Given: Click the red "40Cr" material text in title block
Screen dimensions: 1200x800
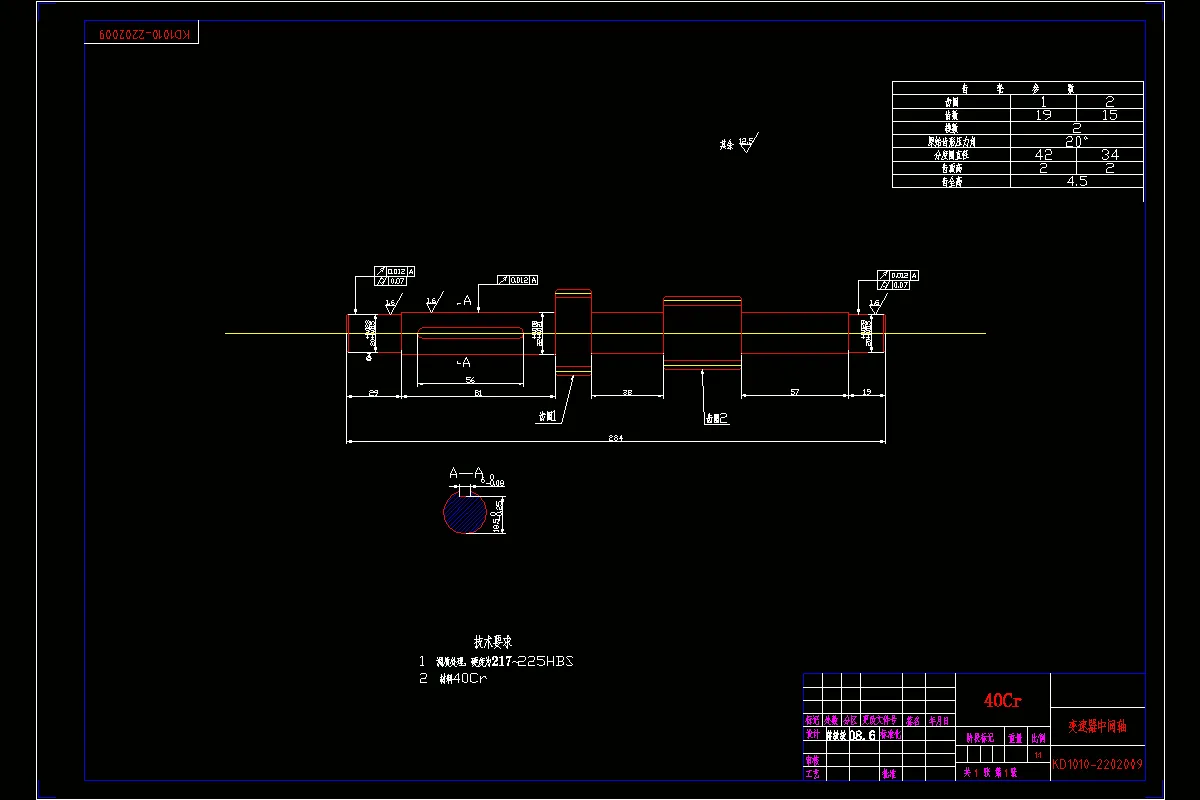Looking at the screenshot, I should pyautogui.click(x=1003, y=700).
